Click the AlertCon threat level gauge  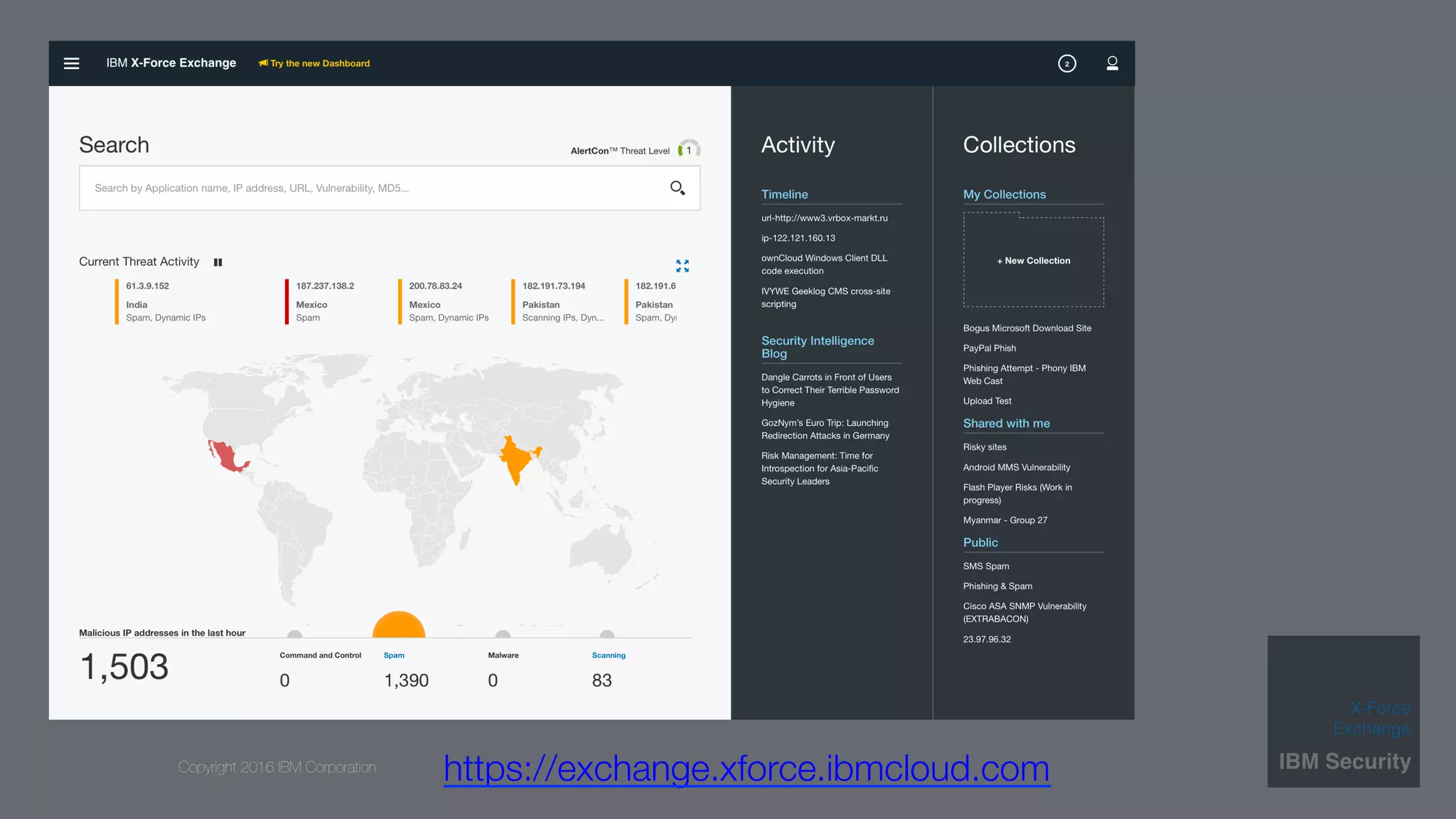point(689,149)
